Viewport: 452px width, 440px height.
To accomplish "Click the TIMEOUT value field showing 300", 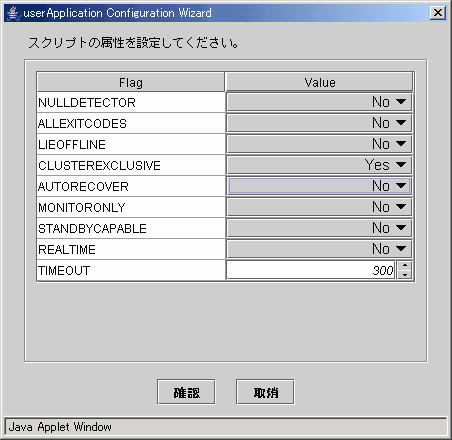I will tap(311, 270).
